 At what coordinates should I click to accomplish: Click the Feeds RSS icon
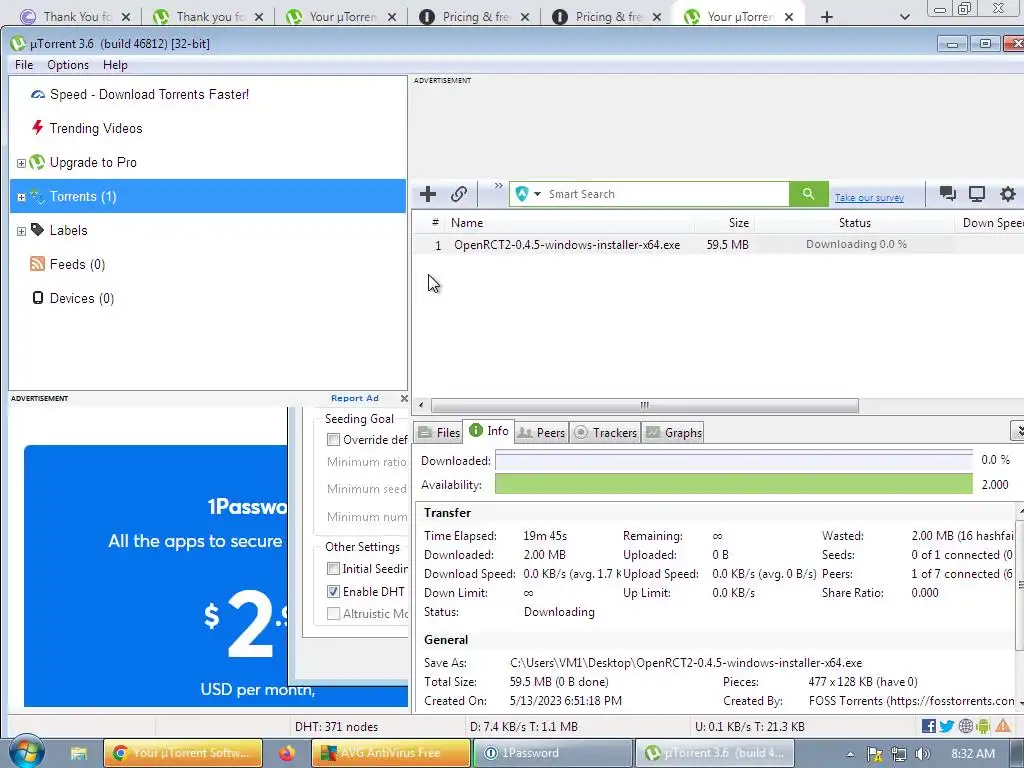(x=38, y=264)
